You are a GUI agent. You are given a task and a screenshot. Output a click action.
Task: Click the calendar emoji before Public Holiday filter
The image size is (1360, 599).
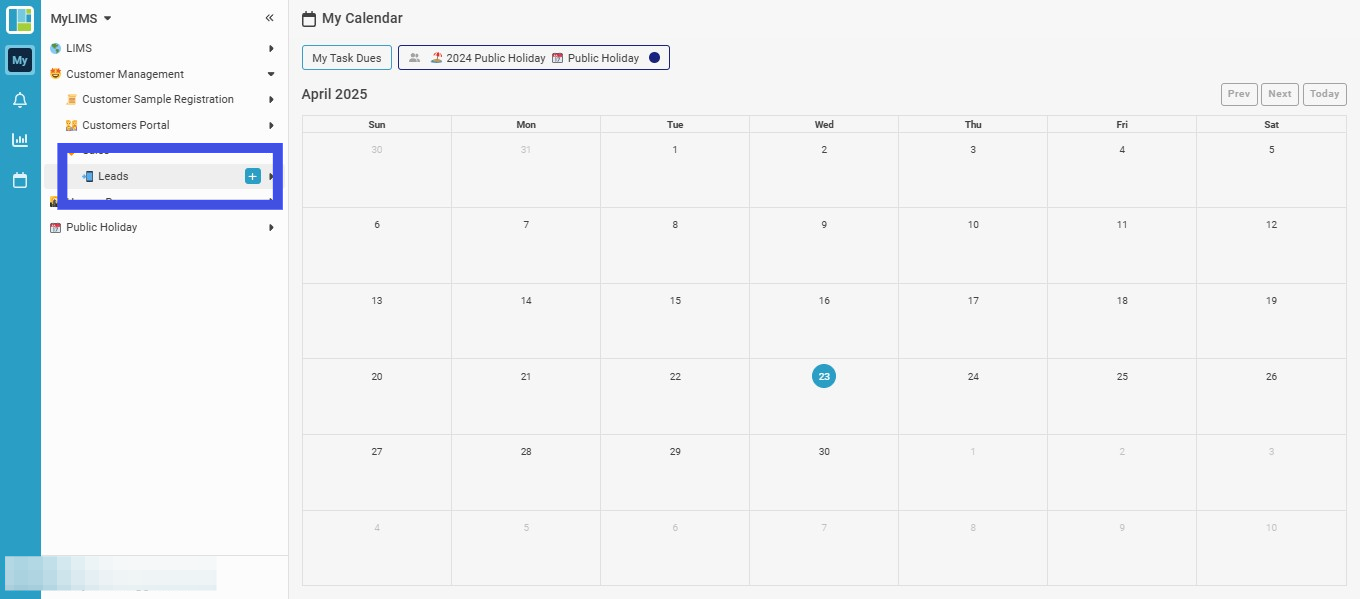(558, 58)
